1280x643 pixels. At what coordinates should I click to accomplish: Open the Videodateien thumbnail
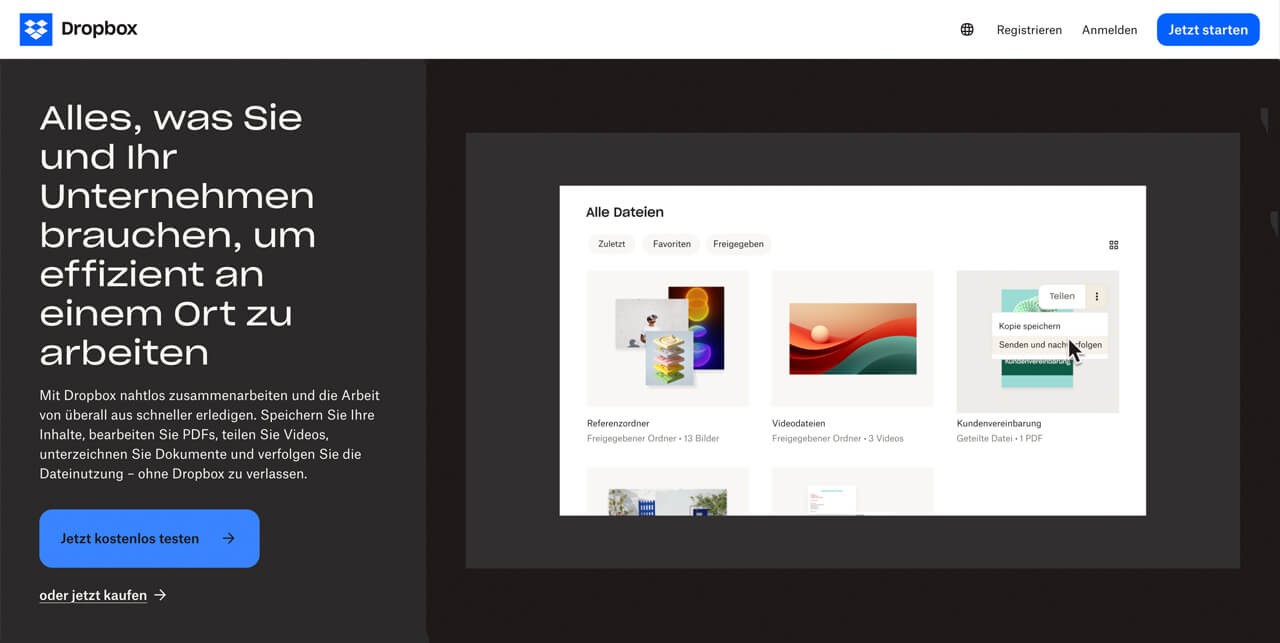(x=853, y=338)
